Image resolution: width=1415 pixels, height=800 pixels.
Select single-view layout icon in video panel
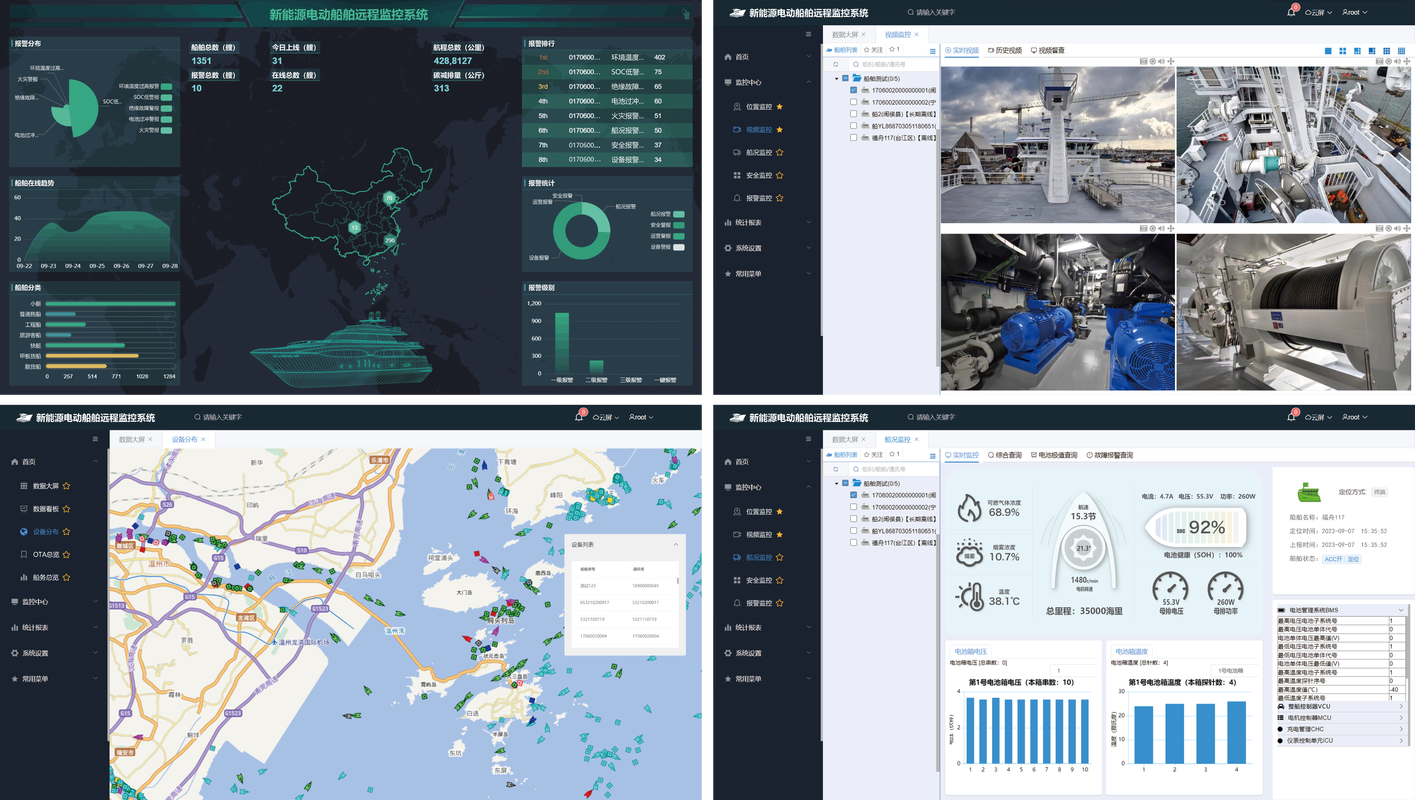point(1328,50)
